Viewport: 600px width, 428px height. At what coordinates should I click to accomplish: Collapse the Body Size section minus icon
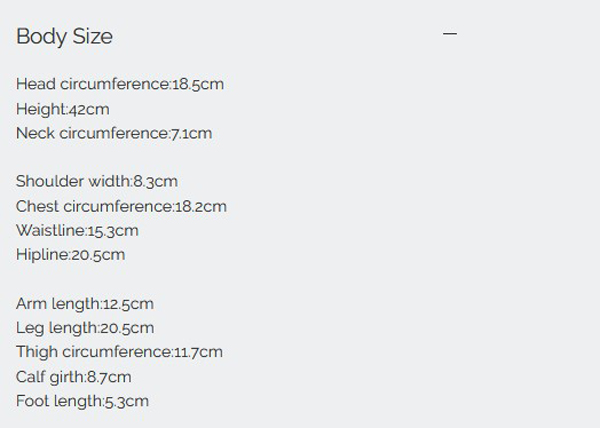click(450, 34)
